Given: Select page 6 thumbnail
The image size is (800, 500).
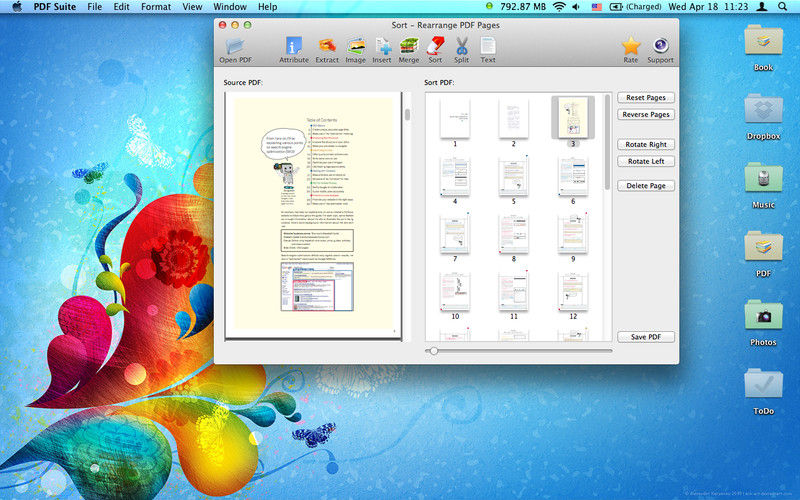Looking at the screenshot, I should pyautogui.click(x=573, y=177).
